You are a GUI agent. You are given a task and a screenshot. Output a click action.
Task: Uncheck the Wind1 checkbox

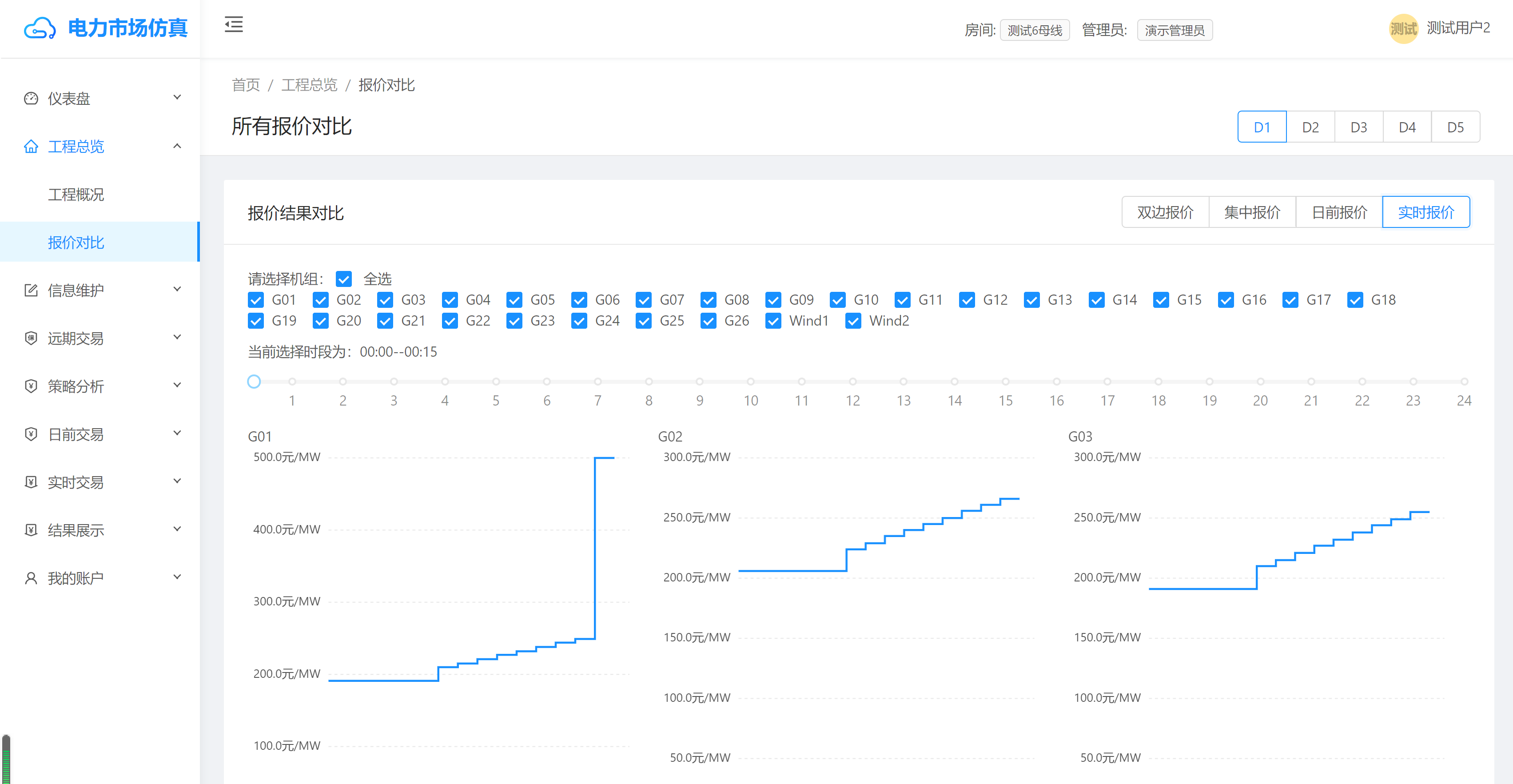773,321
